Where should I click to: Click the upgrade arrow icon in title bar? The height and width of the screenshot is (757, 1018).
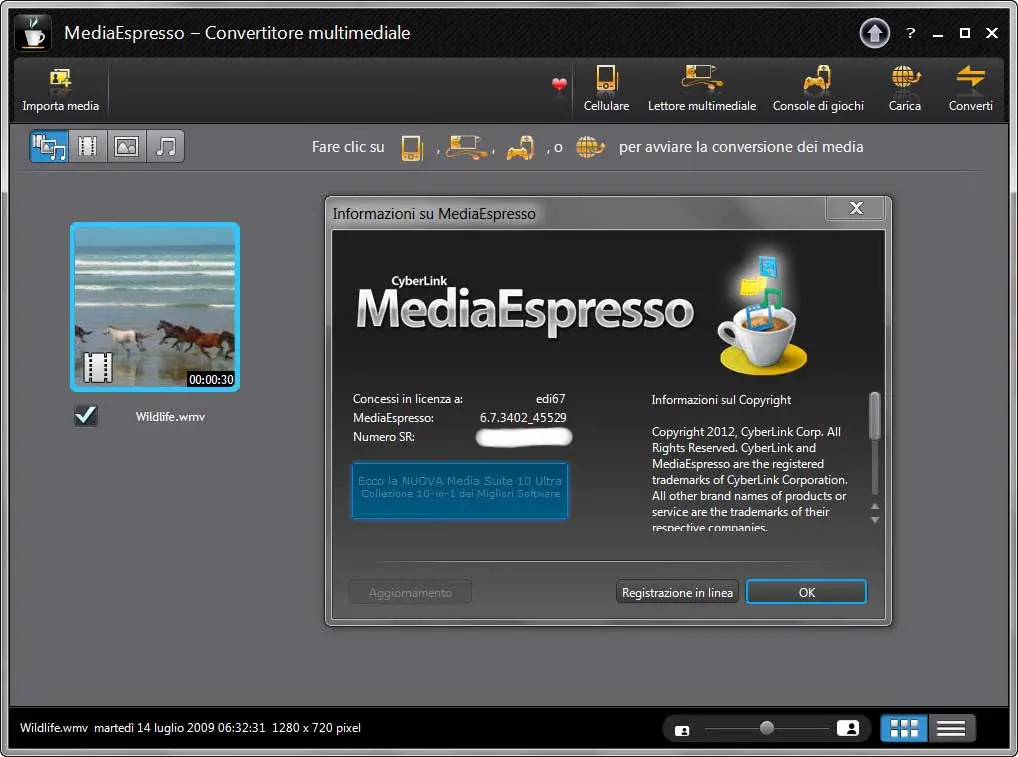tap(875, 33)
